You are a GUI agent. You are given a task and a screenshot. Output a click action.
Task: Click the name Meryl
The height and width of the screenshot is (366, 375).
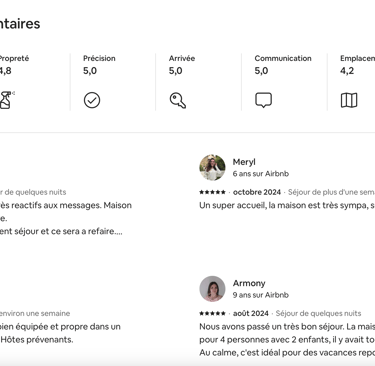244,162
